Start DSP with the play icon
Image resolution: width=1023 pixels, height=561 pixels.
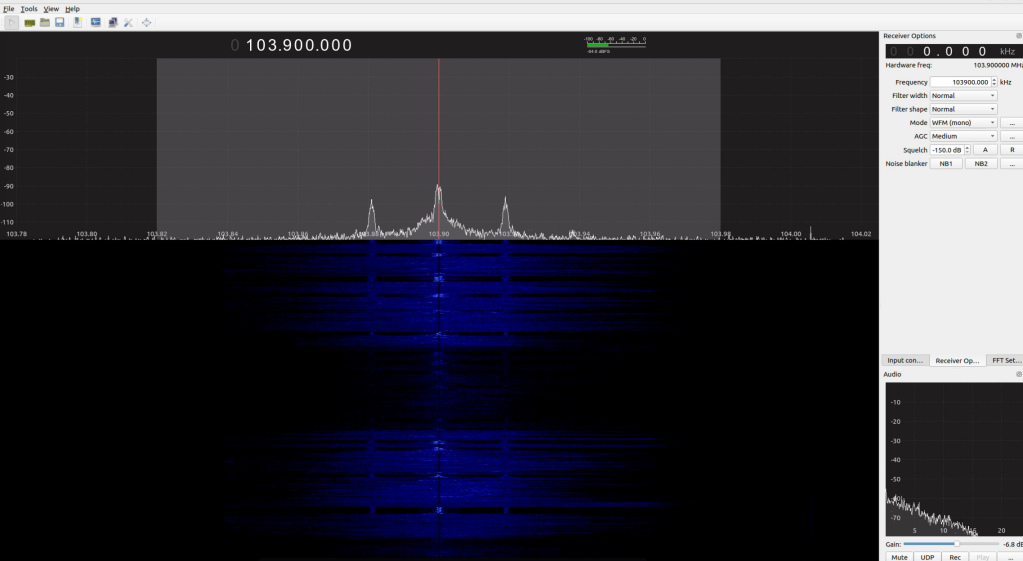pos(11,22)
